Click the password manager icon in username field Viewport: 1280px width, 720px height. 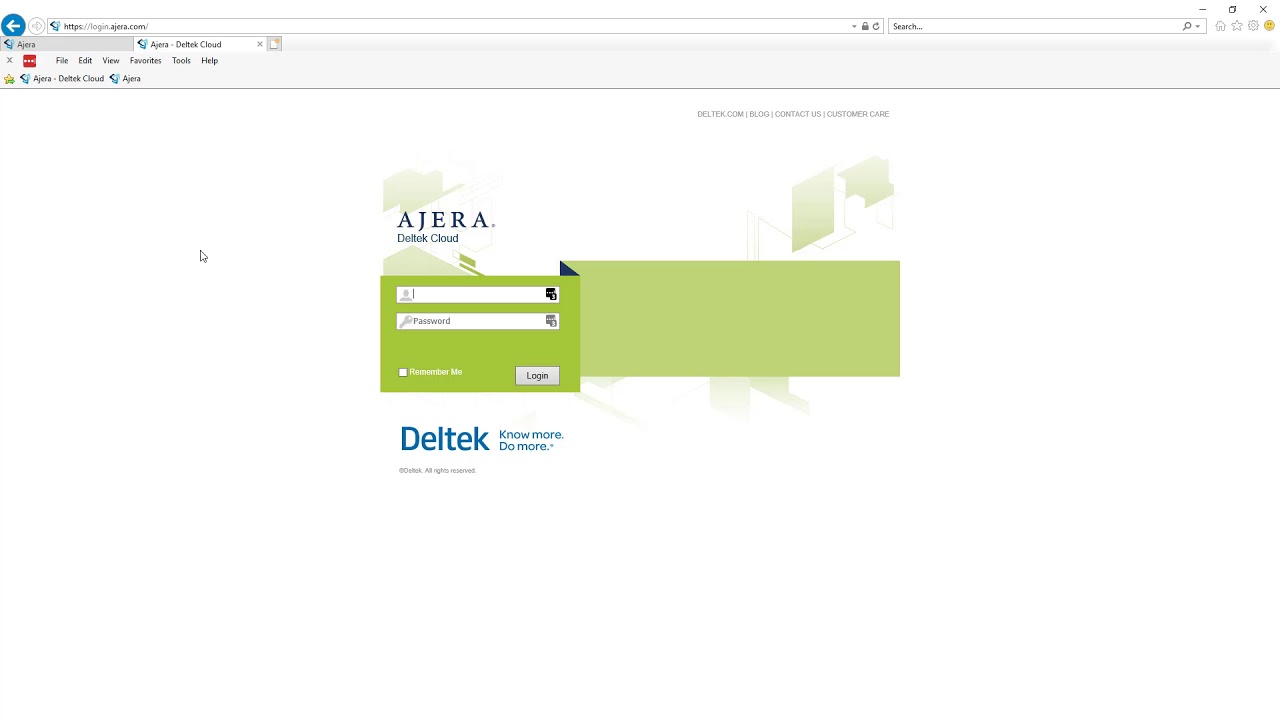point(551,294)
